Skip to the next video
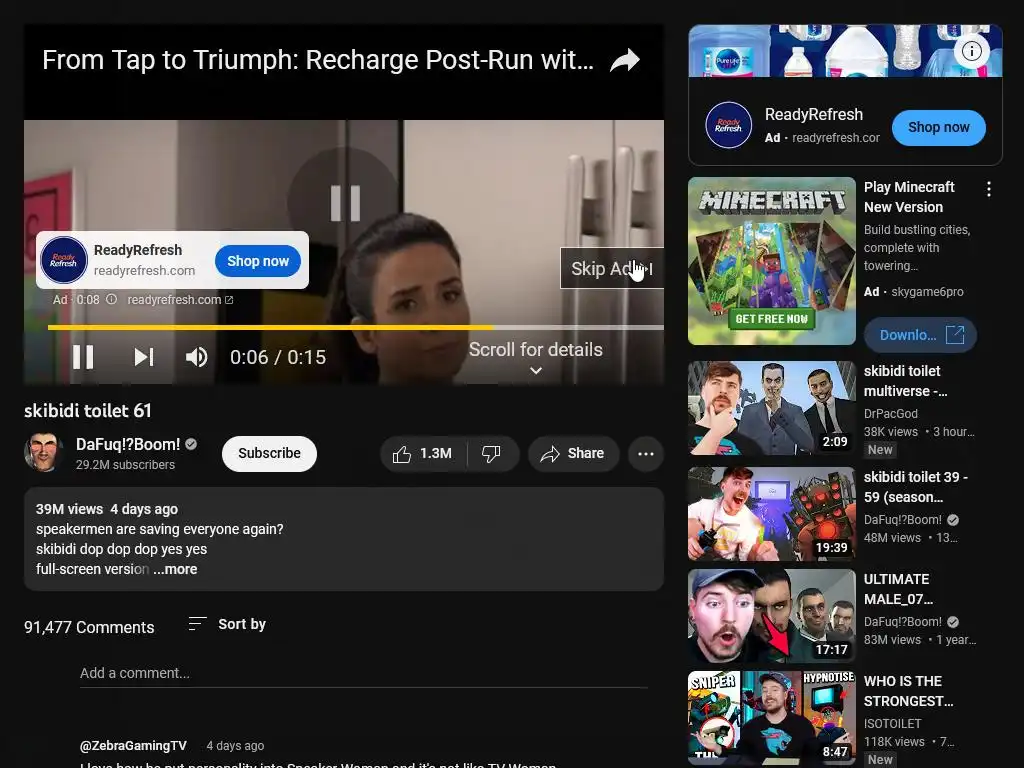 (x=144, y=357)
